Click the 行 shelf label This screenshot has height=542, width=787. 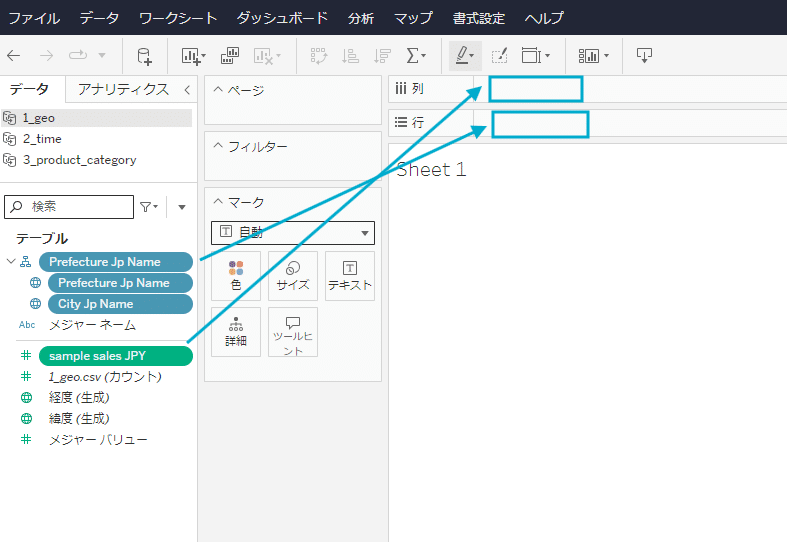[418, 122]
